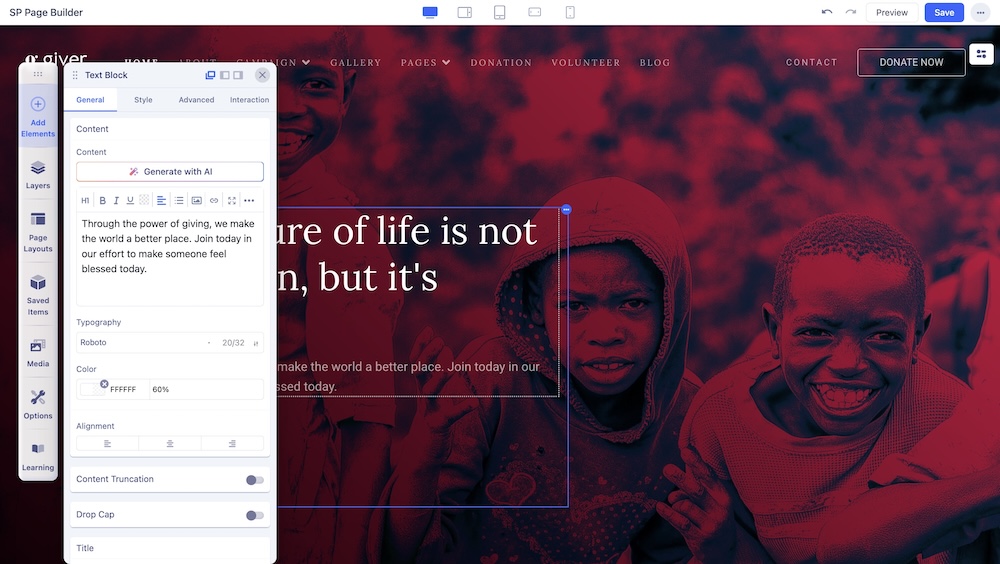Switch to the General tab

pyautogui.click(x=90, y=100)
